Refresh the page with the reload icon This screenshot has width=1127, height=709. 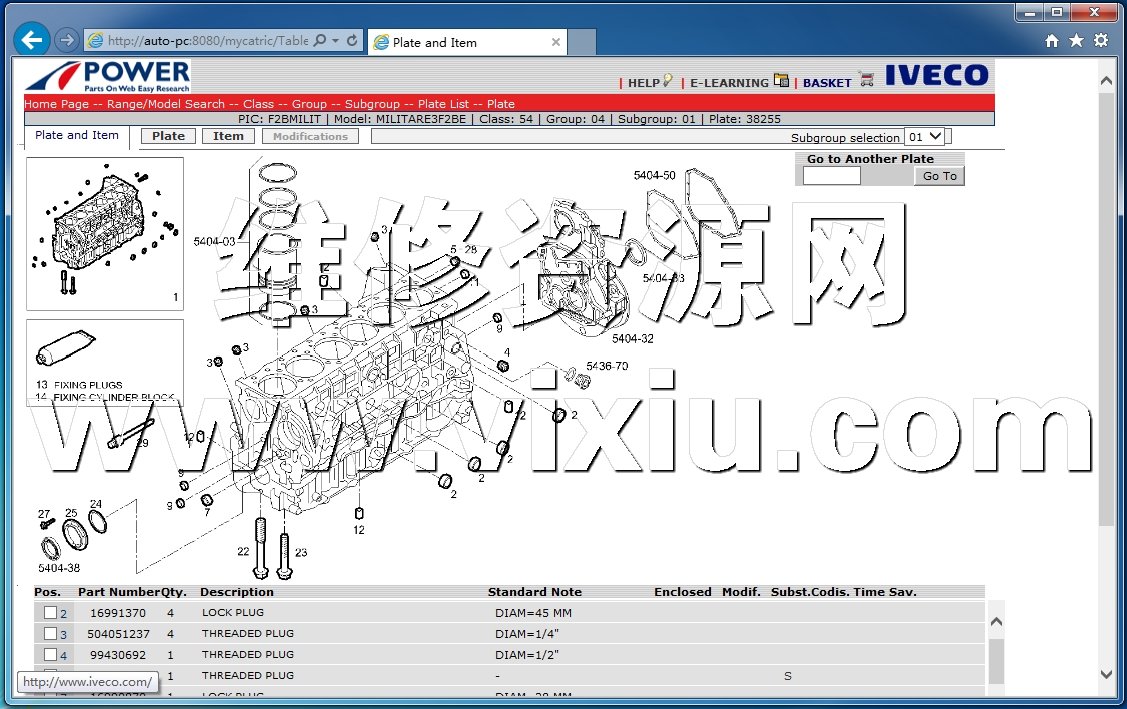click(x=352, y=41)
